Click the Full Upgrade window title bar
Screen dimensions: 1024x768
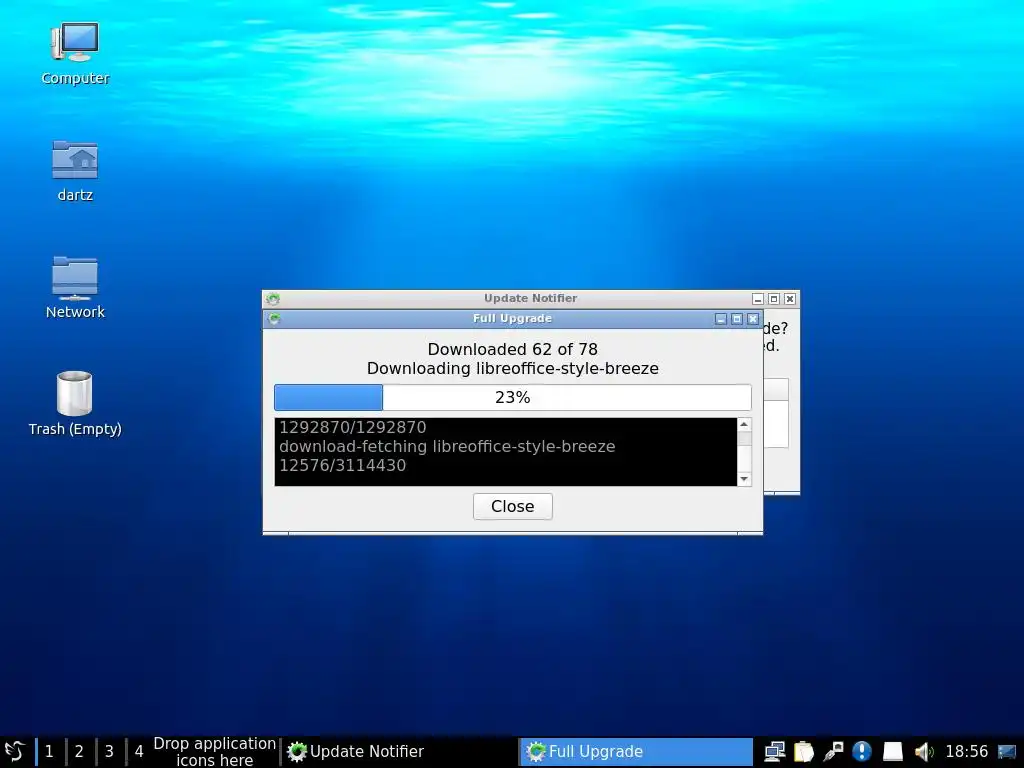pos(513,319)
